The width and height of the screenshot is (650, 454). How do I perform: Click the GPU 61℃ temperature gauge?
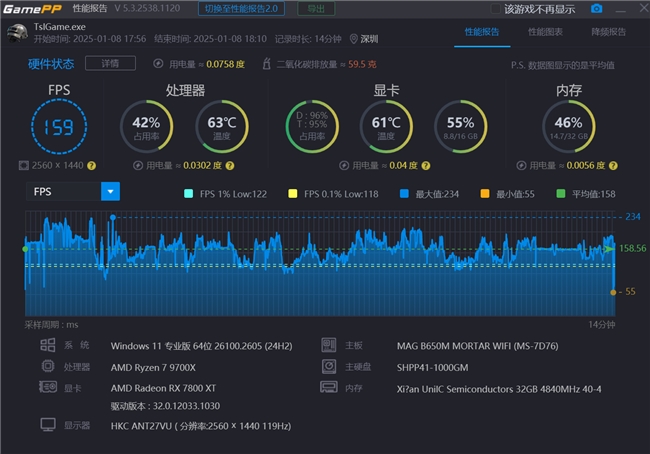point(386,126)
